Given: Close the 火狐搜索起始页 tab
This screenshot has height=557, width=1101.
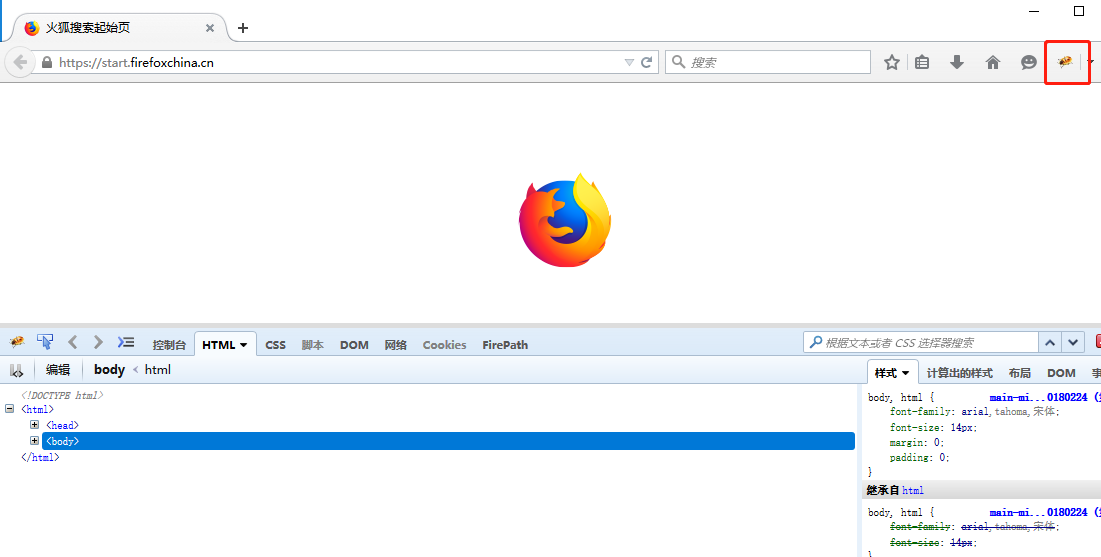Looking at the screenshot, I should (210, 28).
